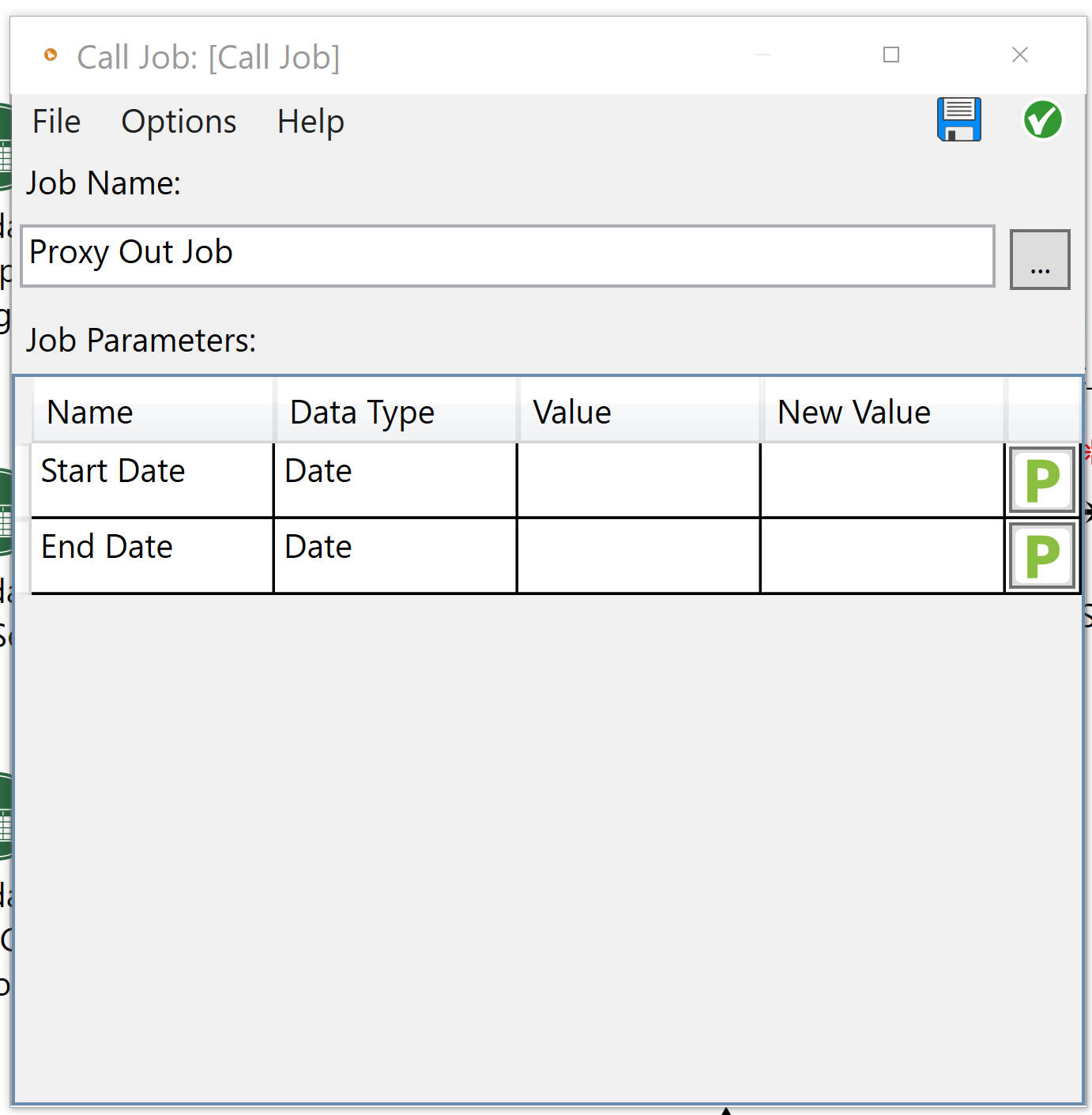This screenshot has height=1115, width=1092.
Task: Click the Name column header
Action: click(152, 411)
